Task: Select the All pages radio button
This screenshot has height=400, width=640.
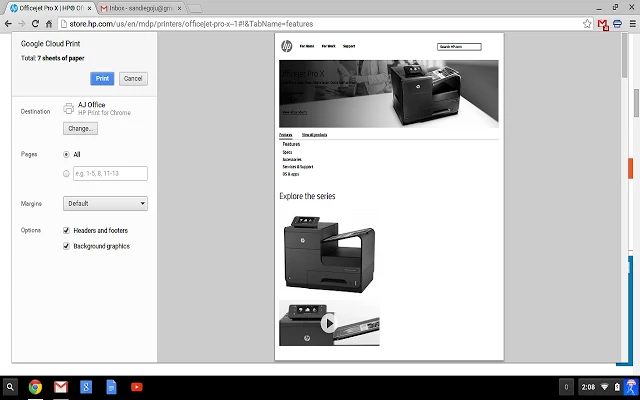Action: coord(66,154)
